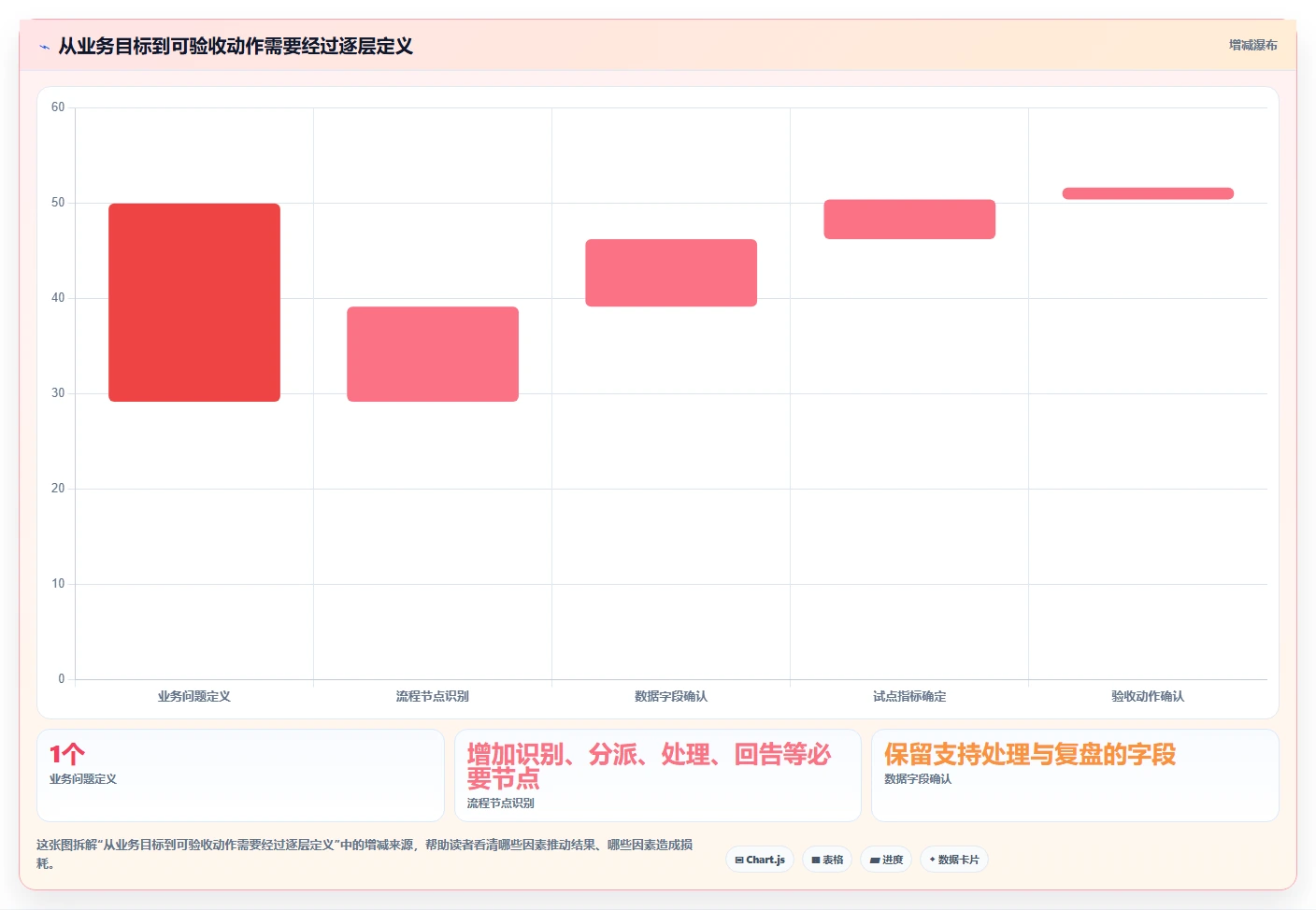The width and height of the screenshot is (1316, 910).
Task: Click the y-axis value 0
Action: 62,679
